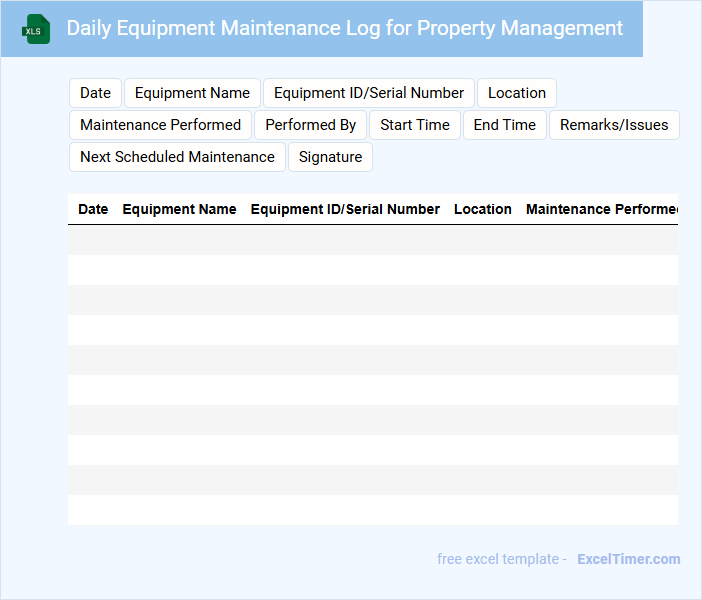
Task: Click the Daily Equipment Maintenance Log title
Action: [344, 28]
